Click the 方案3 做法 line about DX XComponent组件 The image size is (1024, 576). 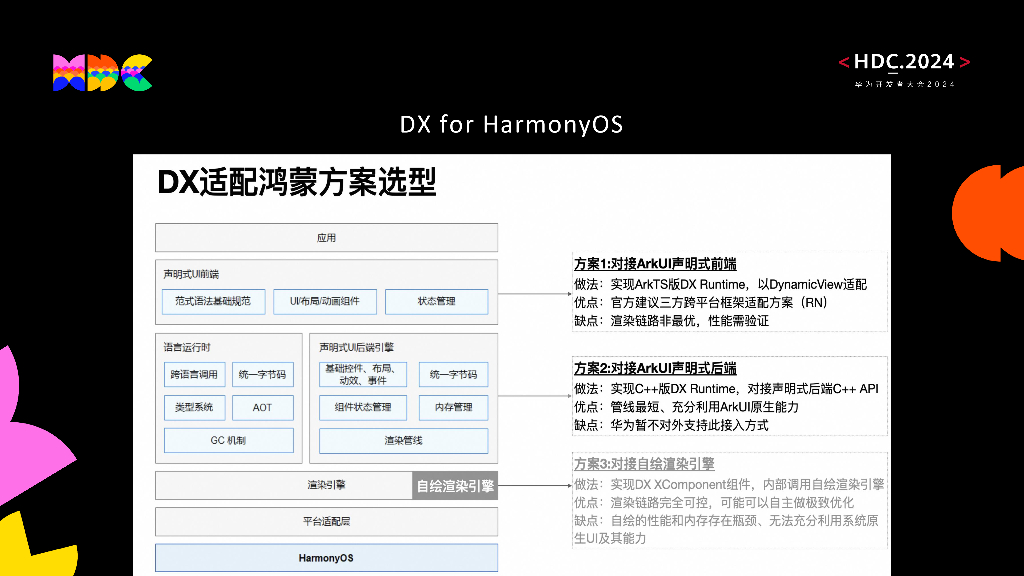[729, 485]
